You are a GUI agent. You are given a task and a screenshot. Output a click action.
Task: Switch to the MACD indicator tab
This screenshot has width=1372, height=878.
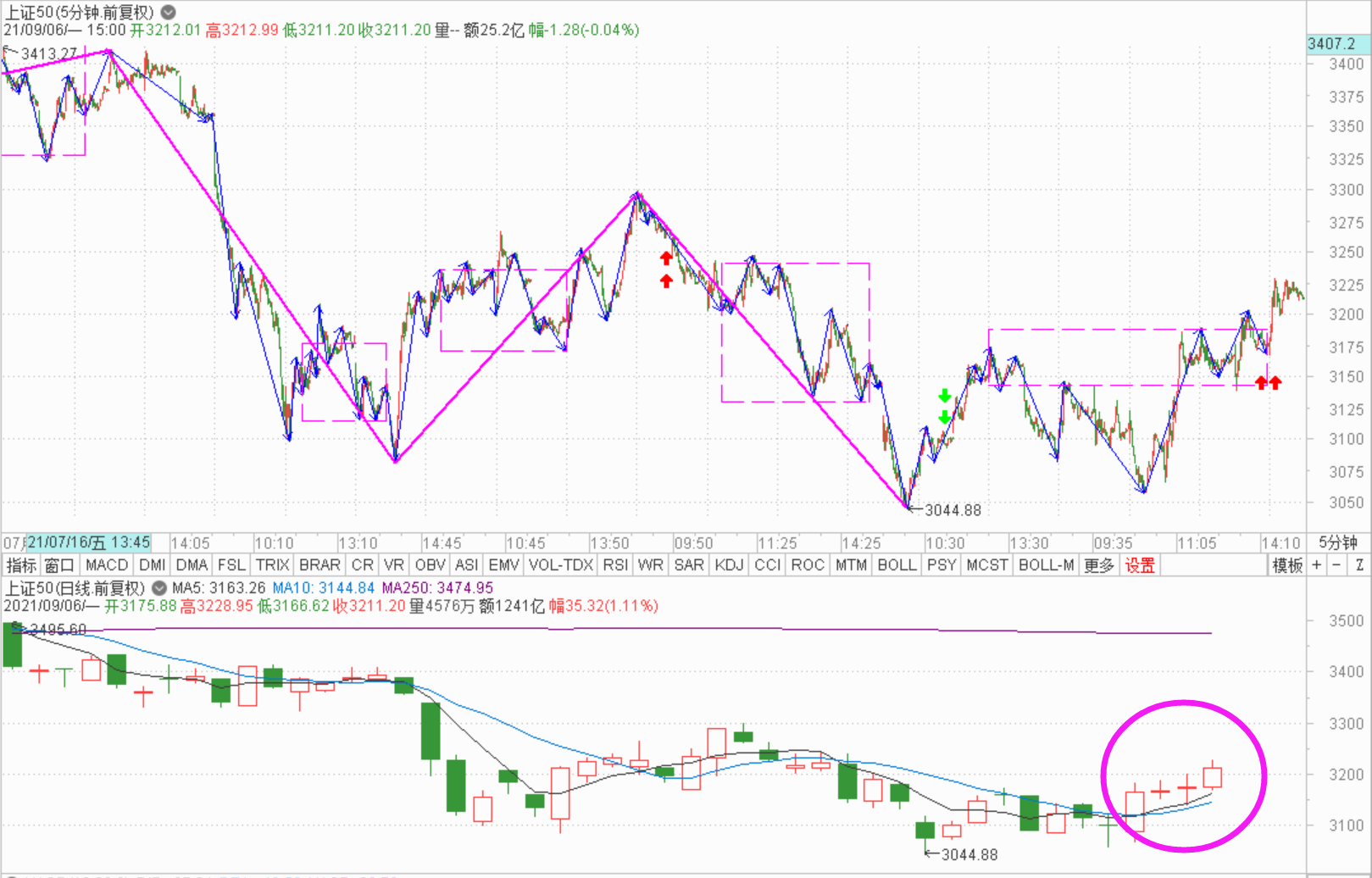[x=107, y=565]
